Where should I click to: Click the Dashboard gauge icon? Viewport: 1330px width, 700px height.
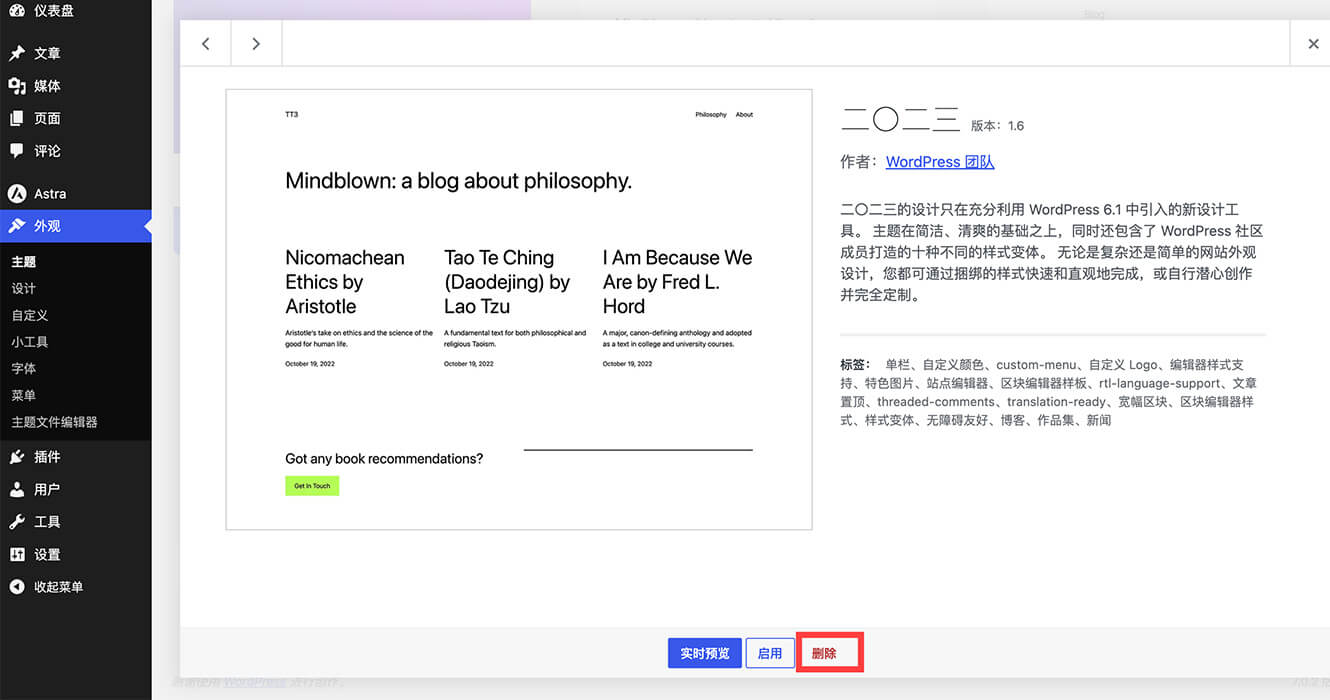click(x=17, y=11)
